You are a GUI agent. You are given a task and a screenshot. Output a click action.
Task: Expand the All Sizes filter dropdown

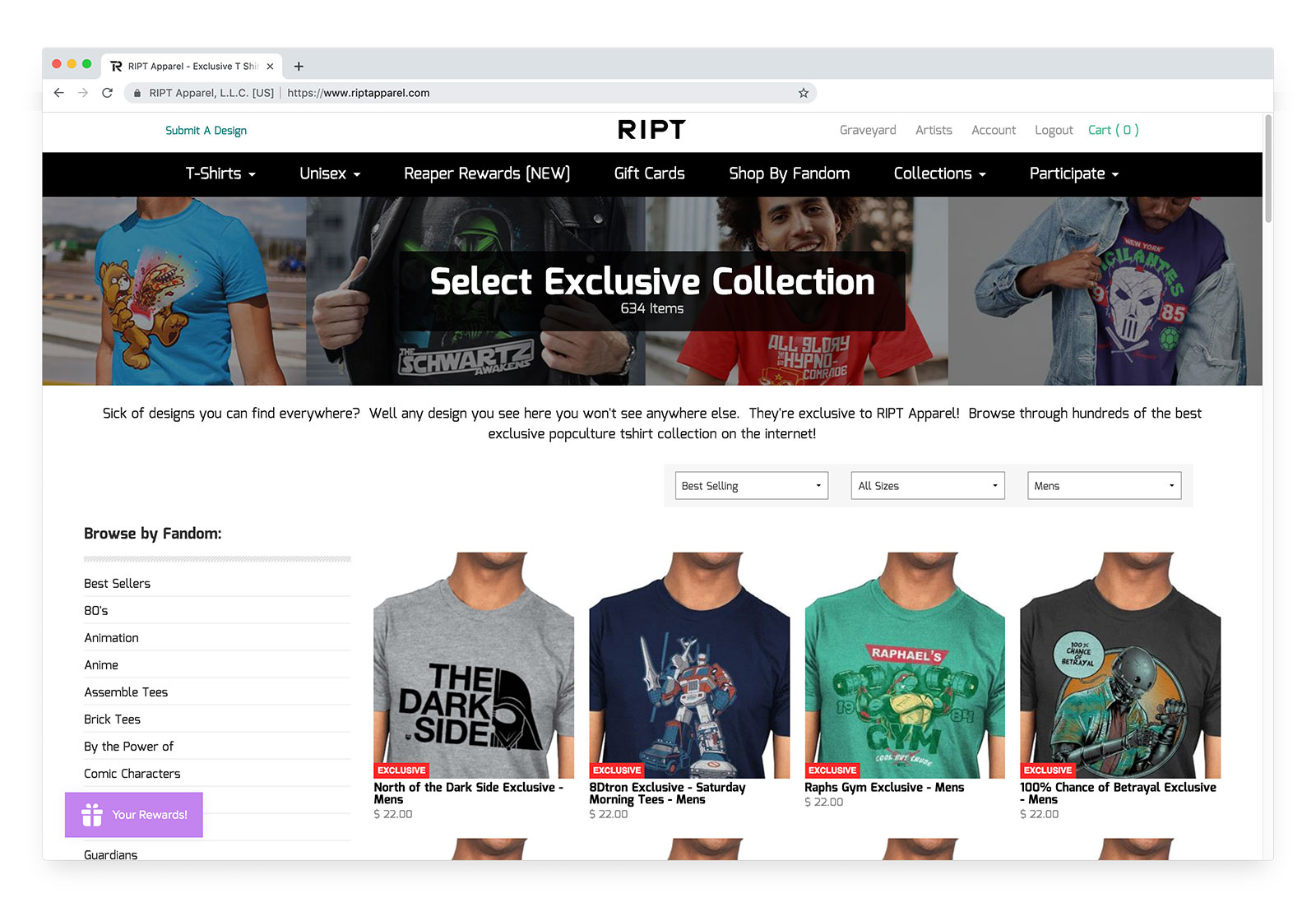927,485
